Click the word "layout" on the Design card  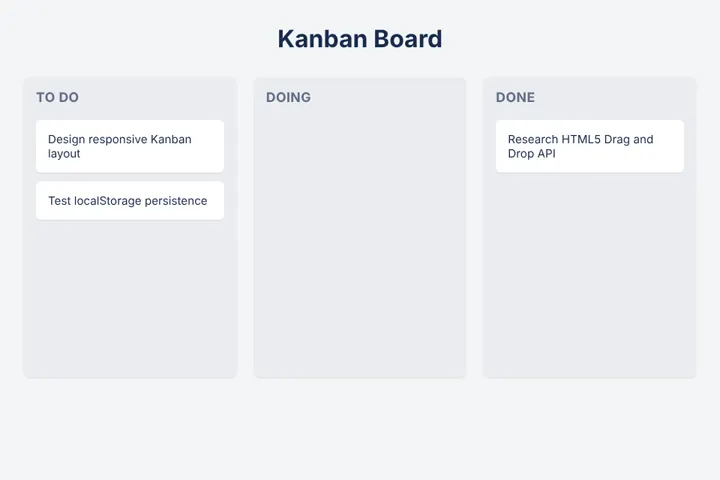tap(64, 154)
